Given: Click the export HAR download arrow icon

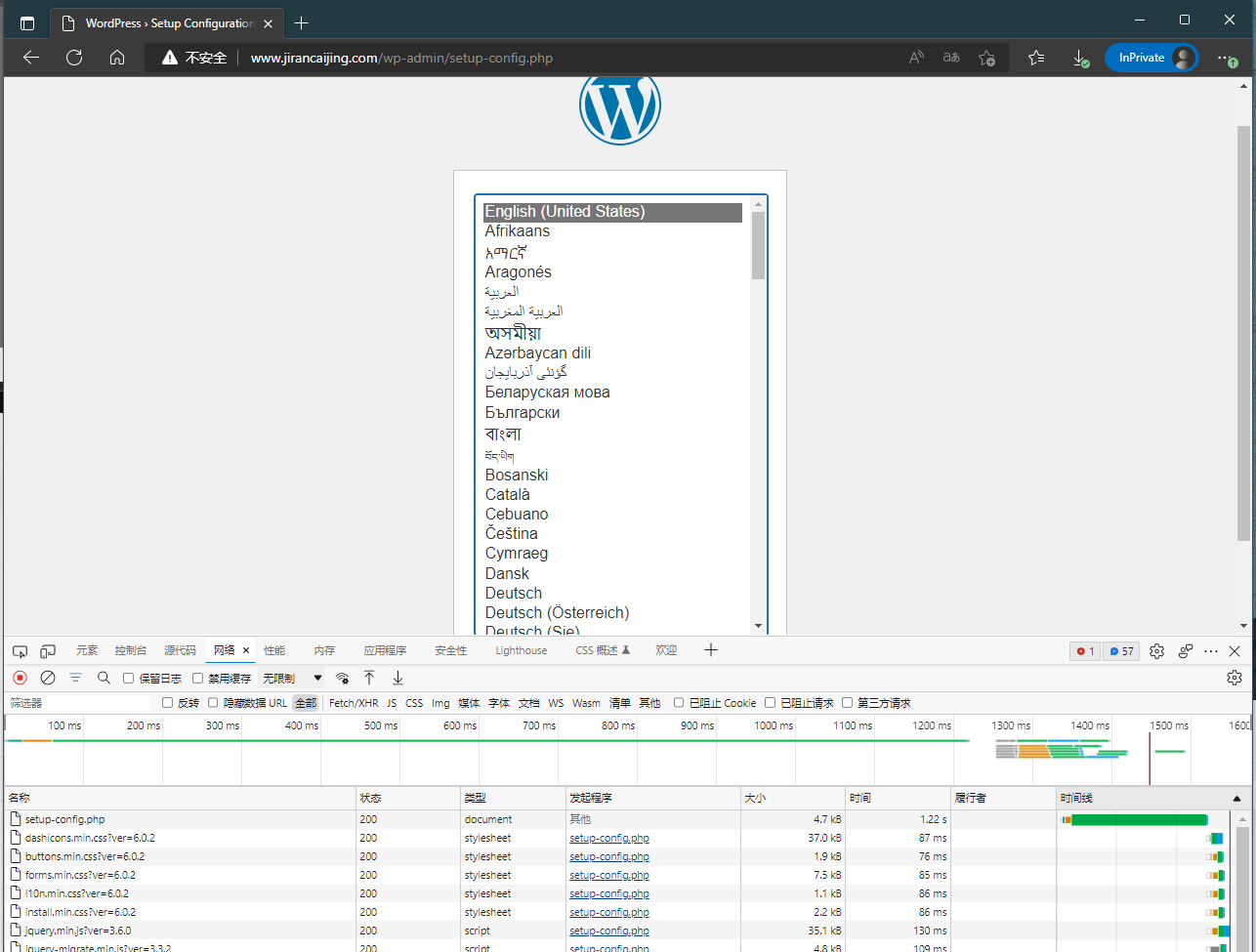Looking at the screenshot, I should coord(398,678).
